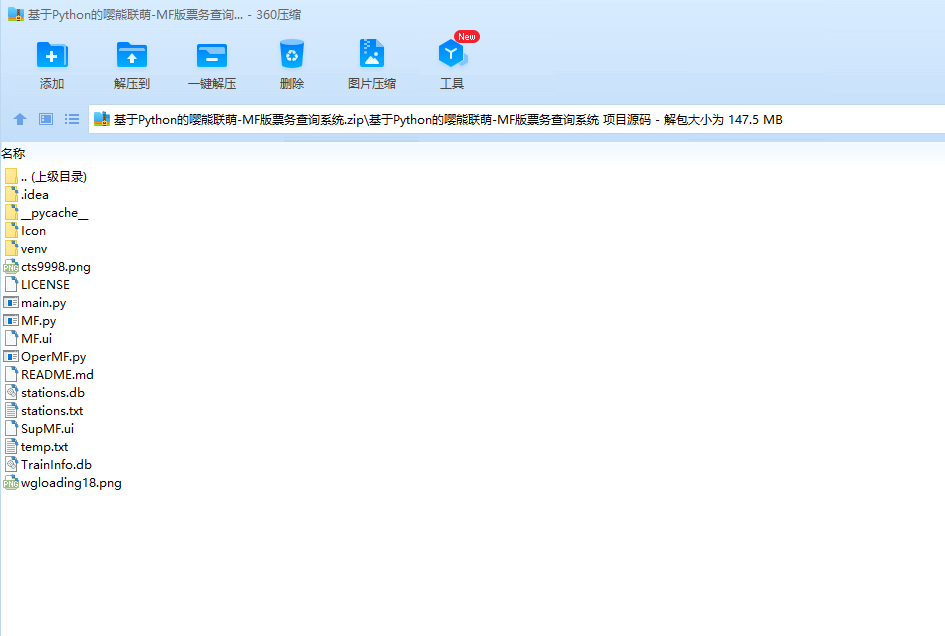
Task: Go up a level with the arrow icon
Action: [x=20, y=119]
